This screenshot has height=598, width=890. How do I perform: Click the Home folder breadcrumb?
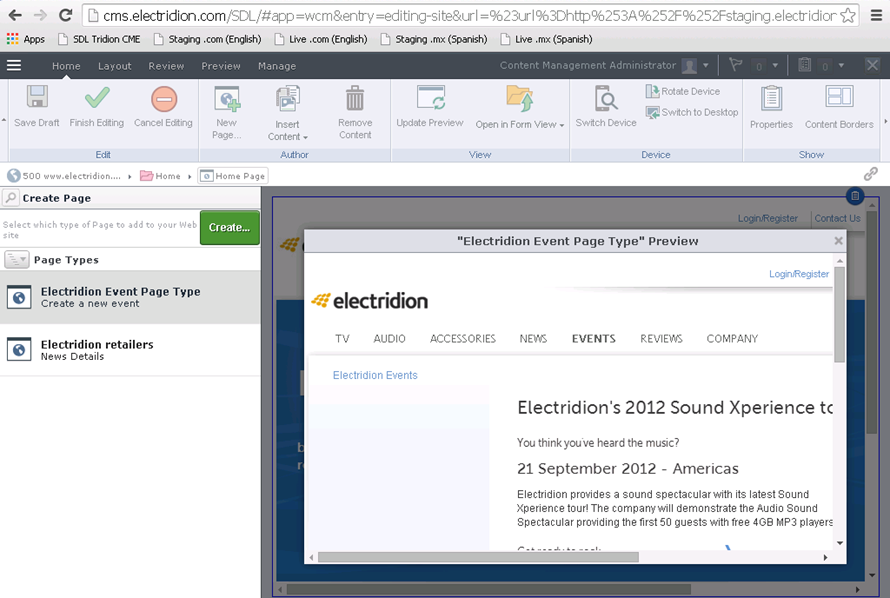click(x=161, y=176)
